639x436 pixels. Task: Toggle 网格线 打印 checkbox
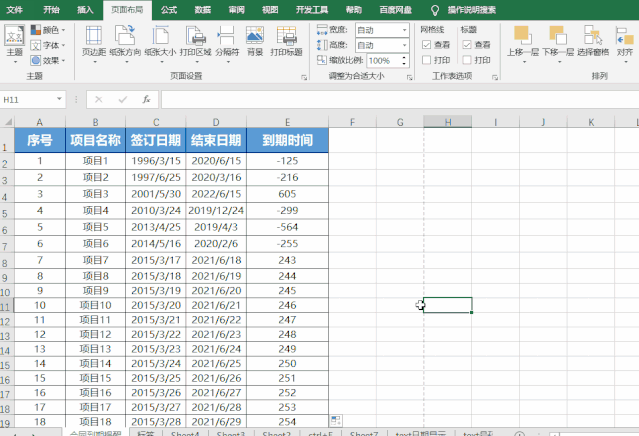click(426, 60)
